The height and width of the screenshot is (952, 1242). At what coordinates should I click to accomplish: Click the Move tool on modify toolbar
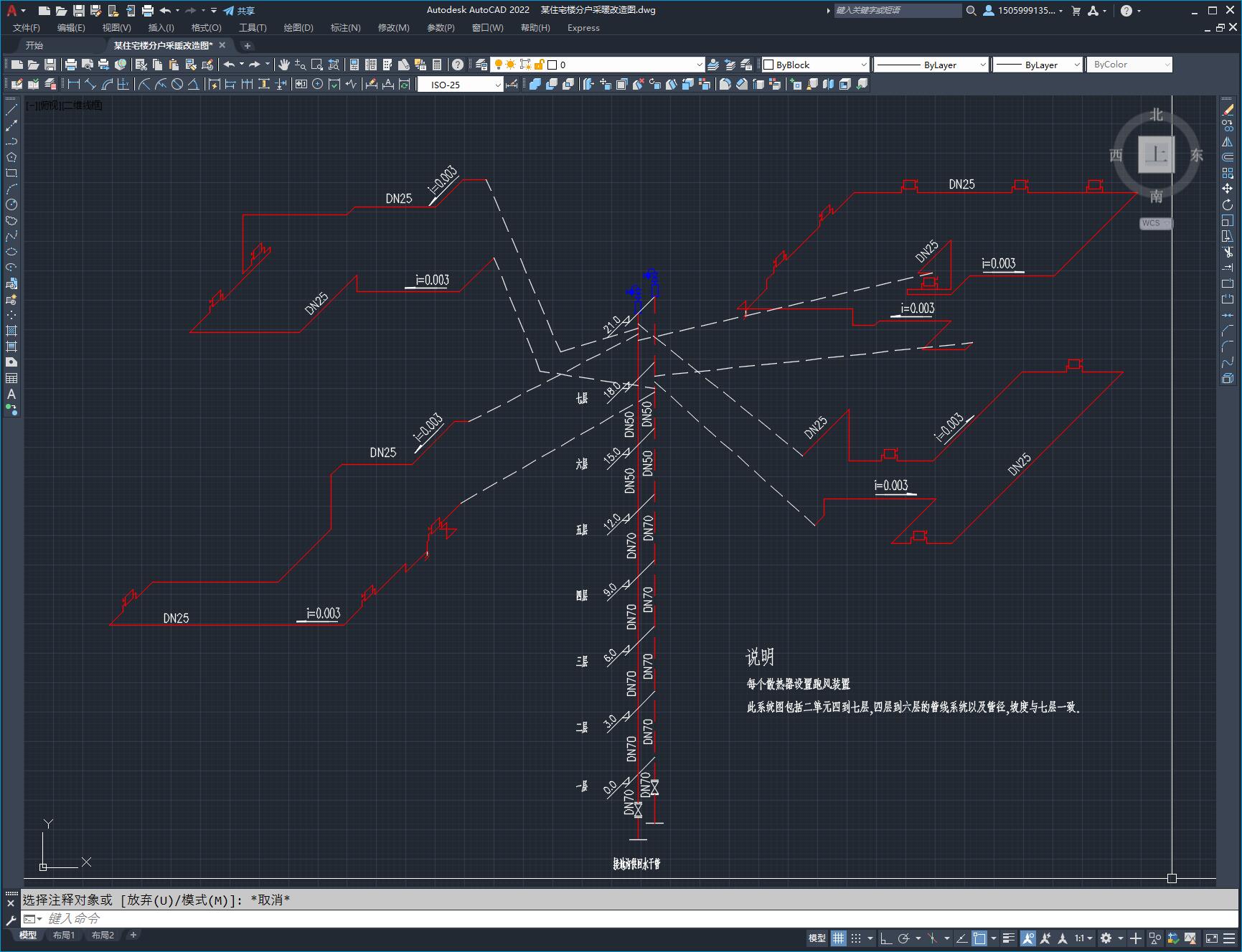click(1228, 189)
